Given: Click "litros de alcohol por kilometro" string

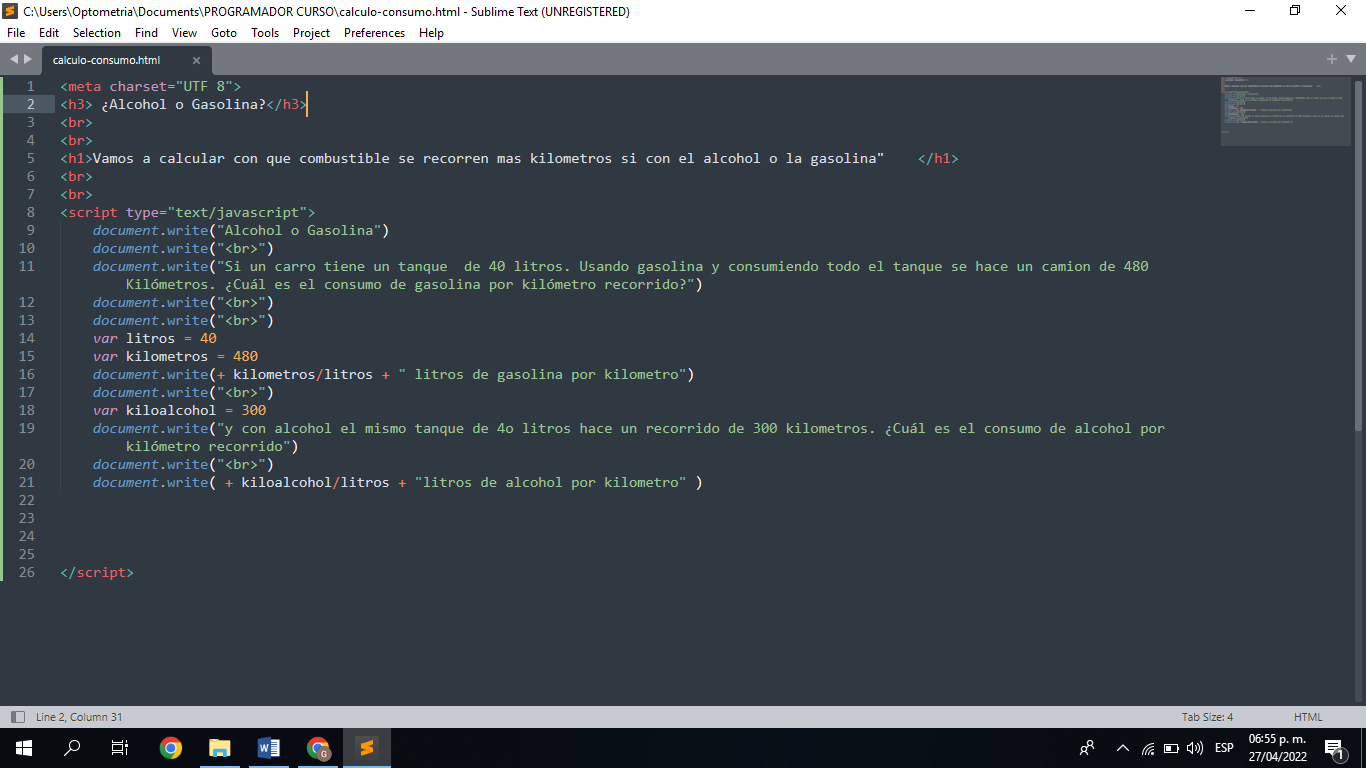Looking at the screenshot, I should [x=550, y=482].
